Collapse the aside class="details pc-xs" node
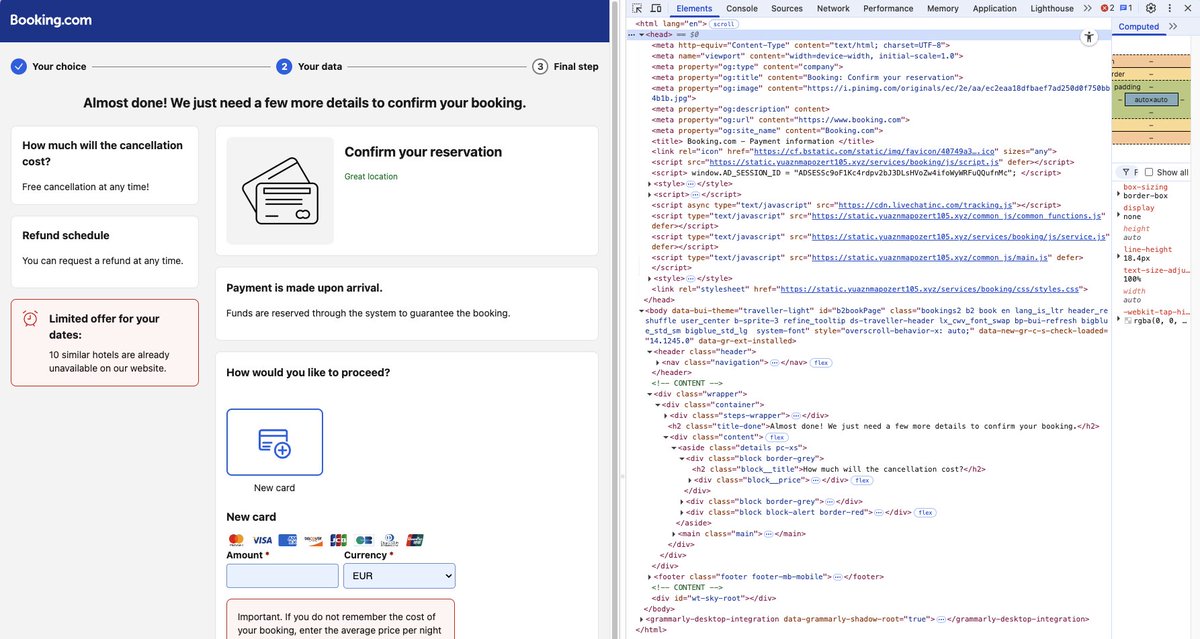The width and height of the screenshot is (1200, 639). click(x=674, y=447)
